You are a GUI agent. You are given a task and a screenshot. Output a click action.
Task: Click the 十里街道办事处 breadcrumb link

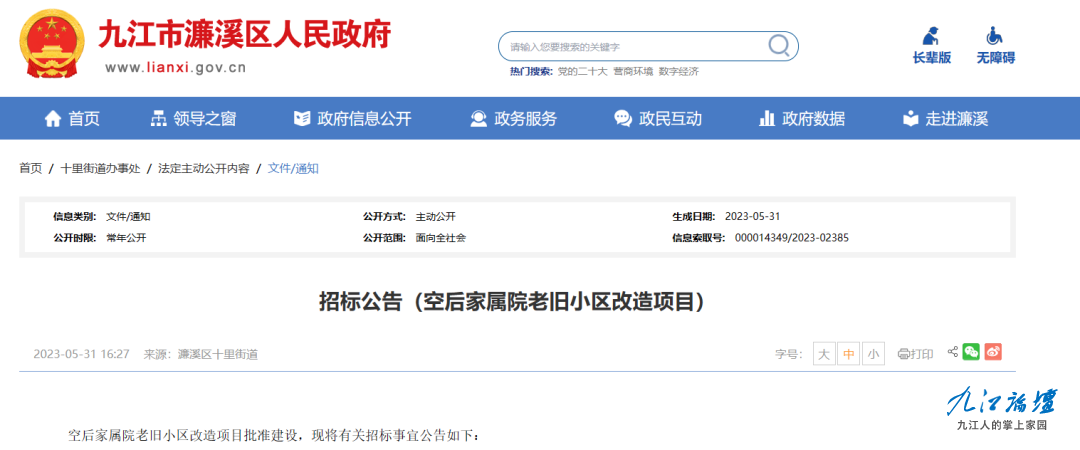(x=101, y=169)
